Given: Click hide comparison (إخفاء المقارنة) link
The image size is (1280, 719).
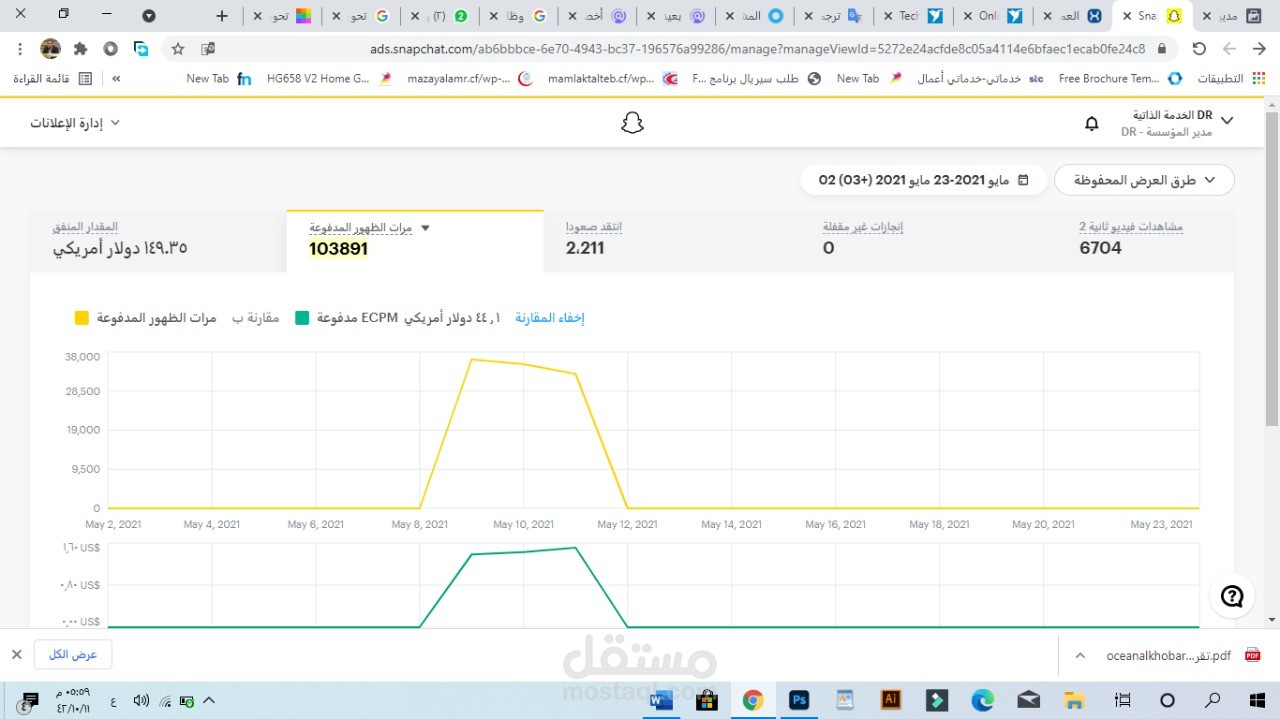Looking at the screenshot, I should pyautogui.click(x=549, y=318).
